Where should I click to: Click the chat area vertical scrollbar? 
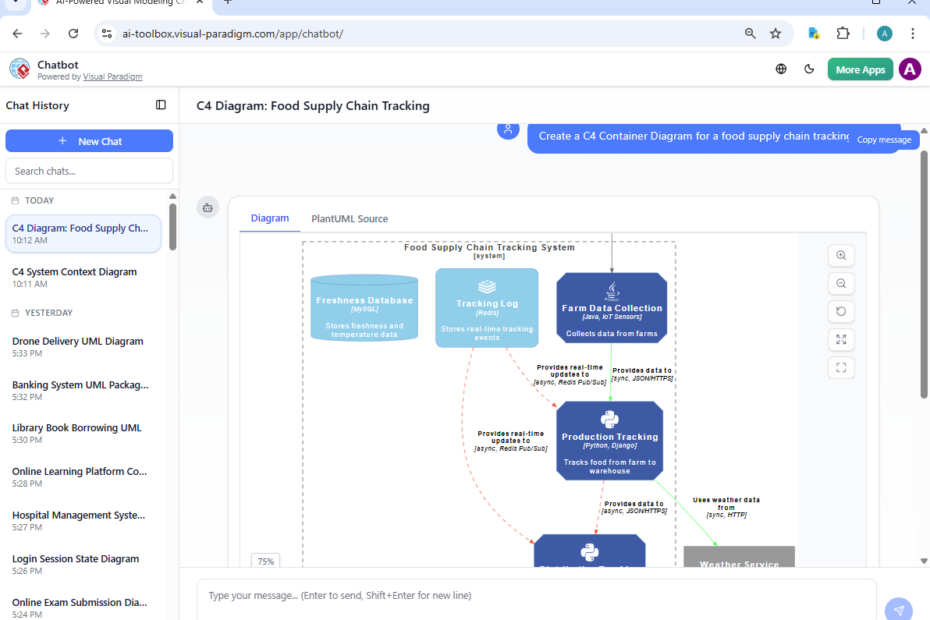(924, 270)
